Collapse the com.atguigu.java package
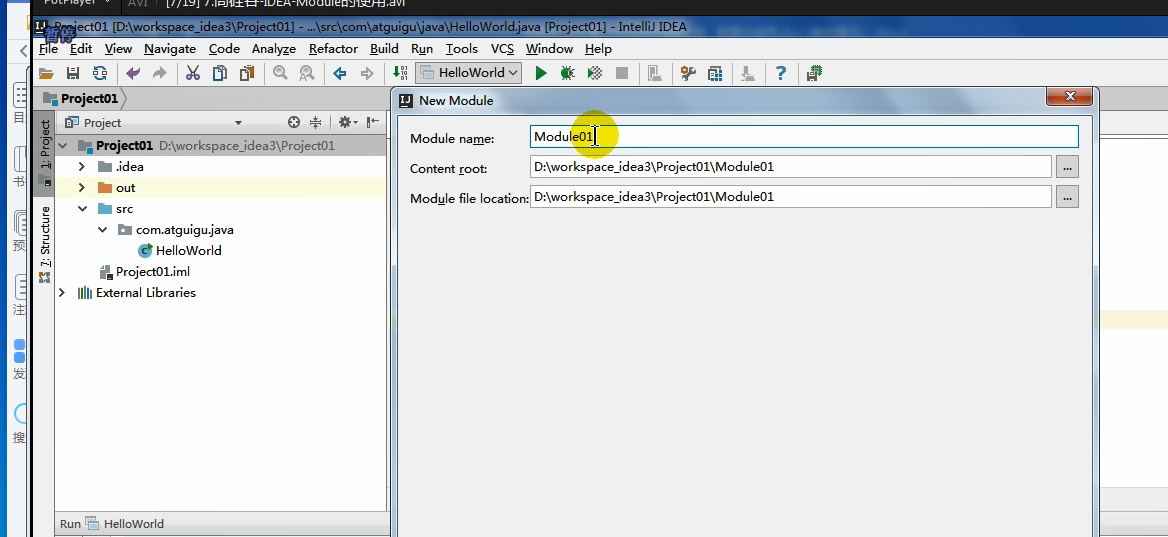This screenshot has height=537, width=1168. pos(102,229)
